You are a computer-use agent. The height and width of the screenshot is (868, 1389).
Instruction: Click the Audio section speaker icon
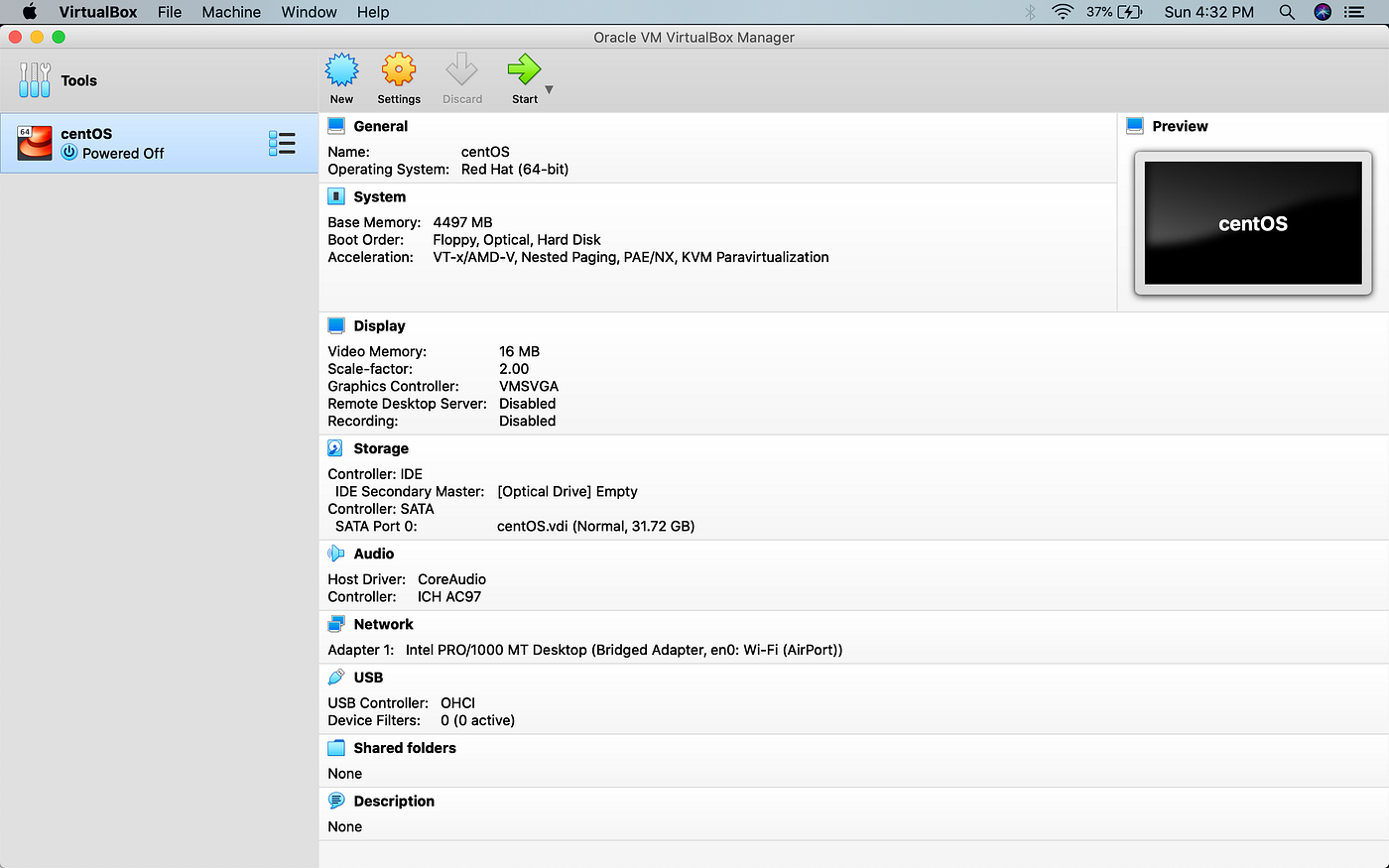pos(336,554)
